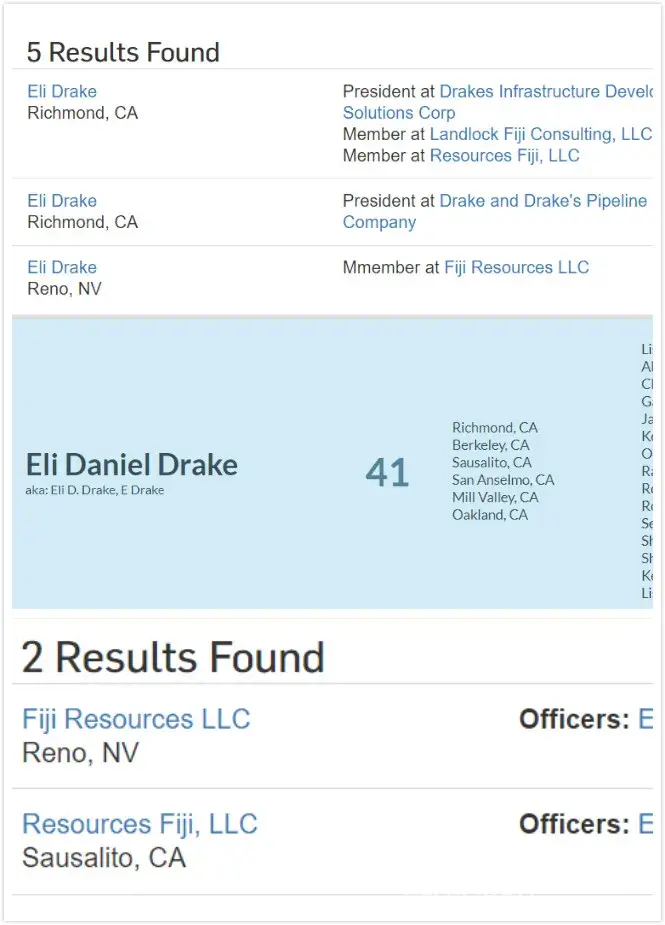Open Fiji Resources LLC link after "Mmember at"
Viewport: 665px width, 925px height.
516,268
